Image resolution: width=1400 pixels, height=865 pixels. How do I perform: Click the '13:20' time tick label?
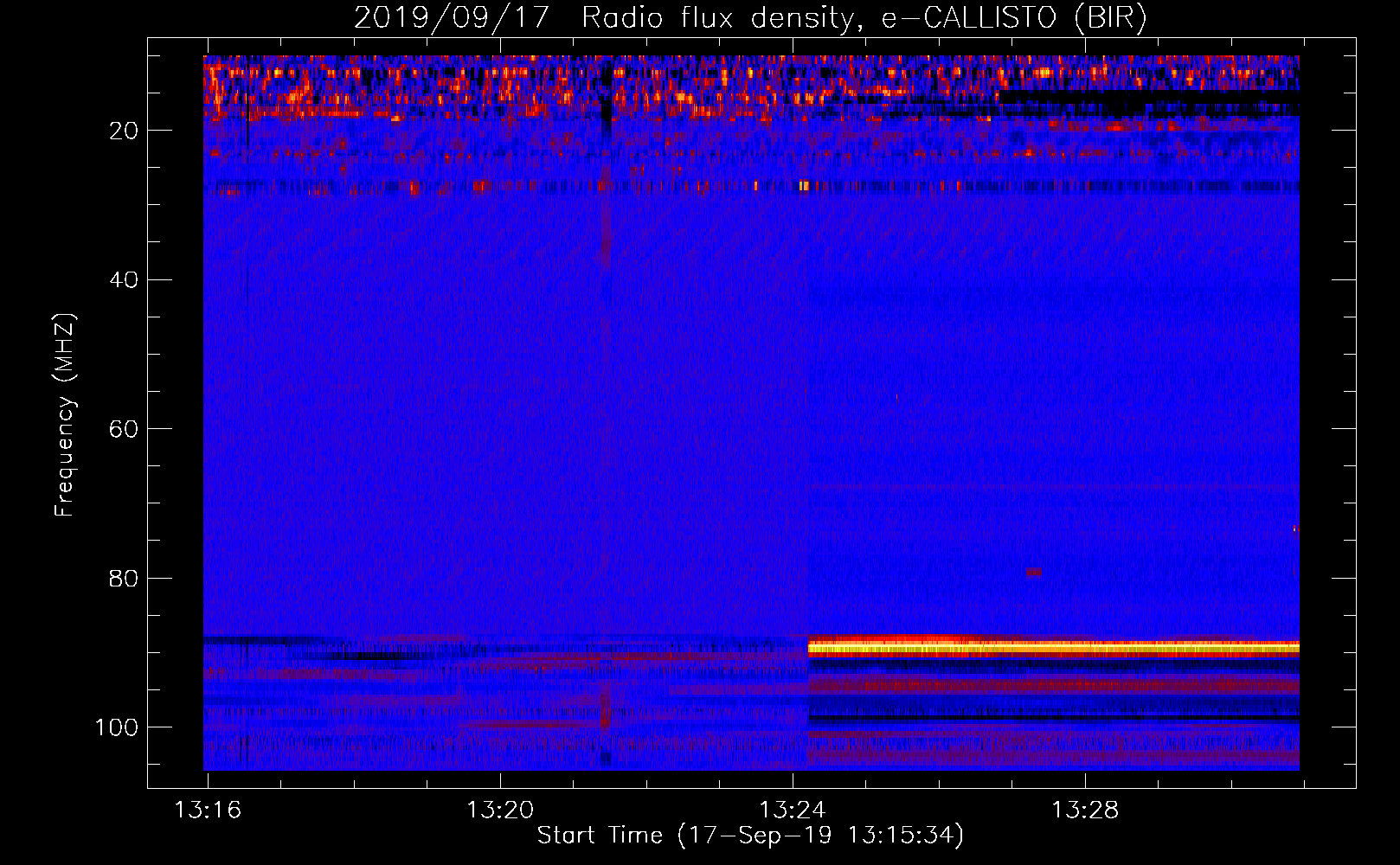tap(500, 811)
